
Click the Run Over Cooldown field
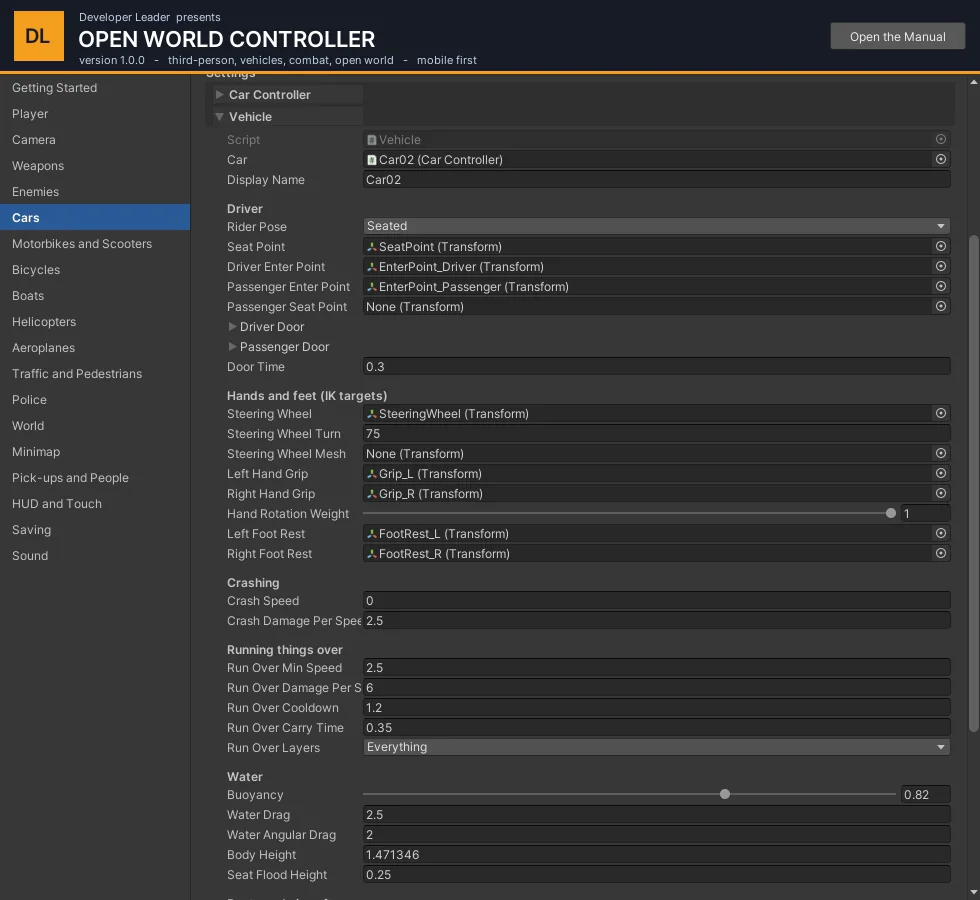point(656,708)
